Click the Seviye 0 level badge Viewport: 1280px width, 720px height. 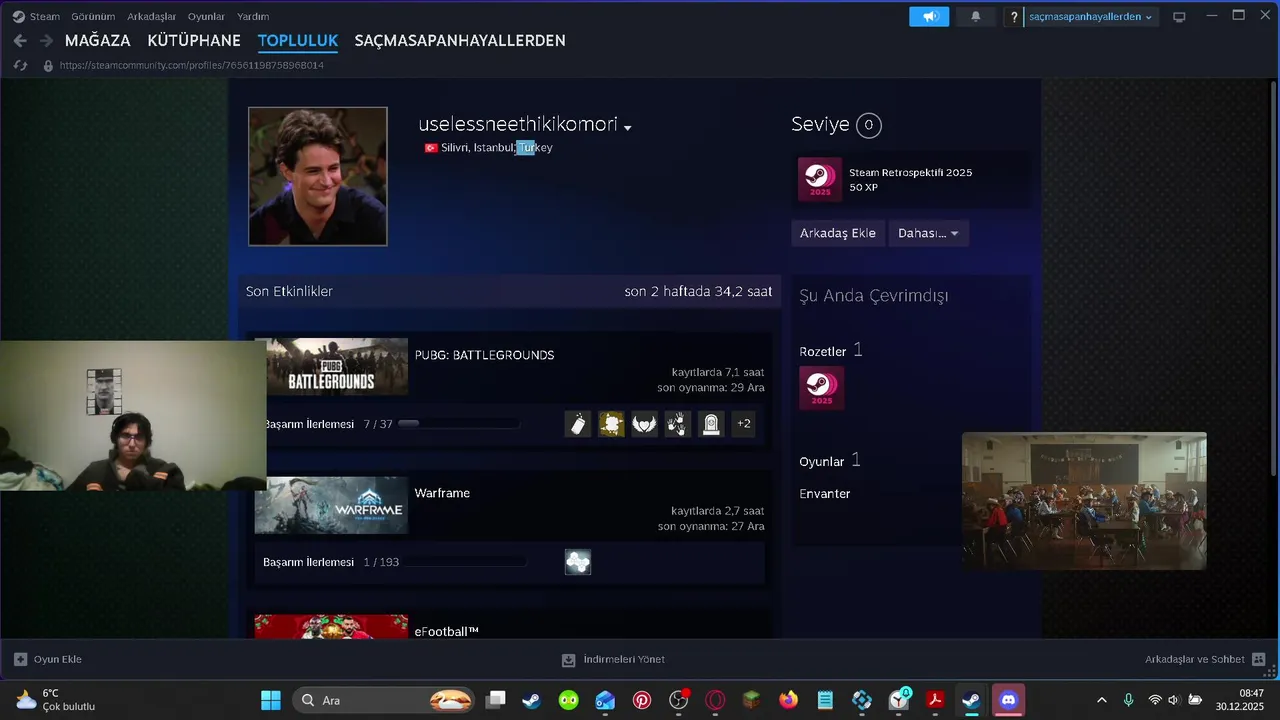(869, 125)
